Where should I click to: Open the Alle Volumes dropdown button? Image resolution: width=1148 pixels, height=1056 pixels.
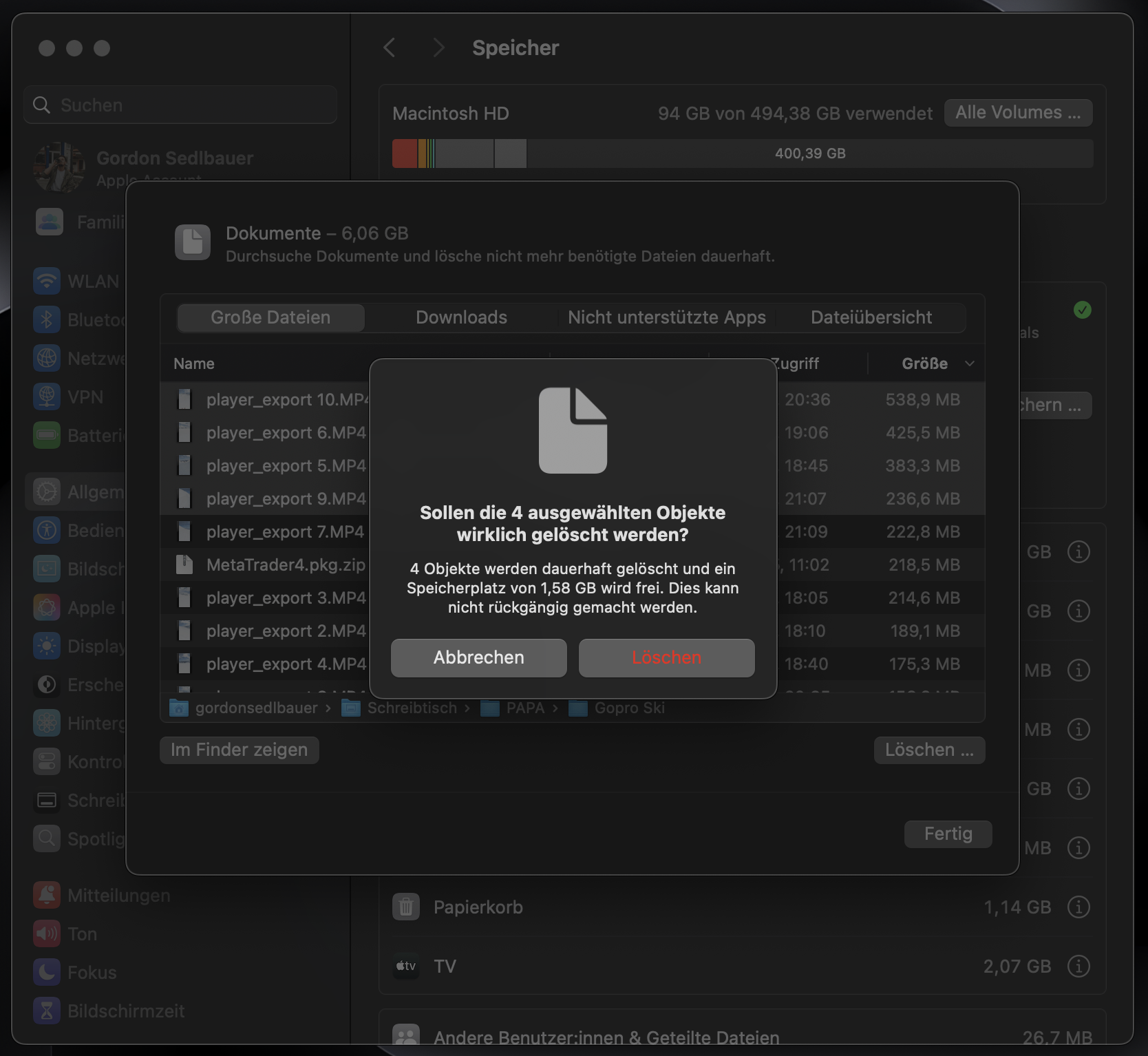[1018, 113]
